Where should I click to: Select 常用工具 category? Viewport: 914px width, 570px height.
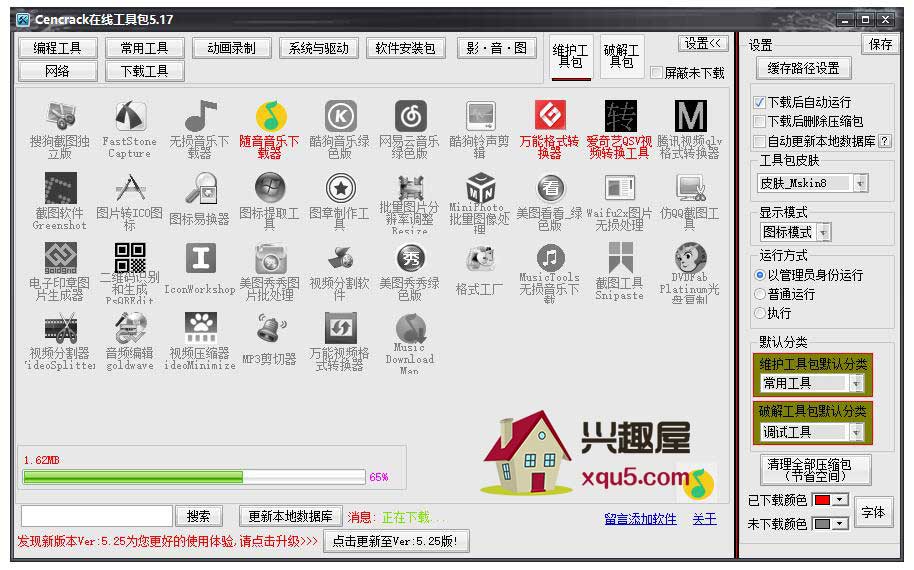pyautogui.click(x=145, y=48)
